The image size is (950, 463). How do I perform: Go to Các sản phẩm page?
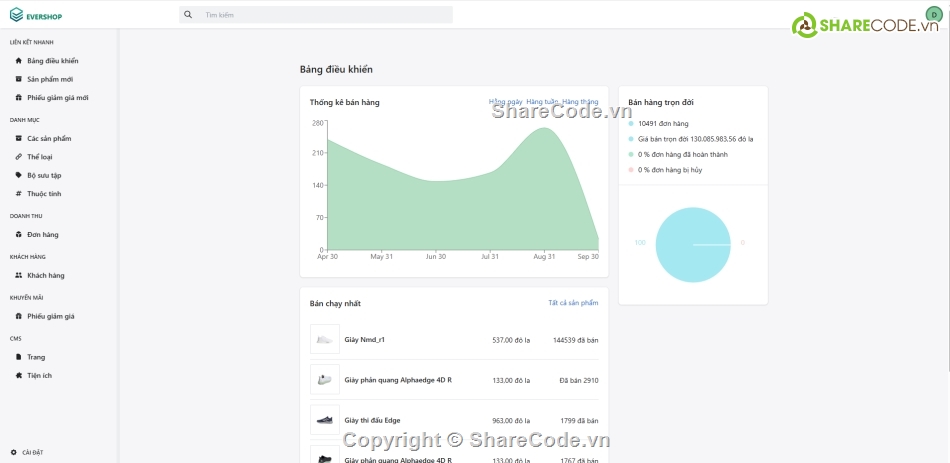49,139
